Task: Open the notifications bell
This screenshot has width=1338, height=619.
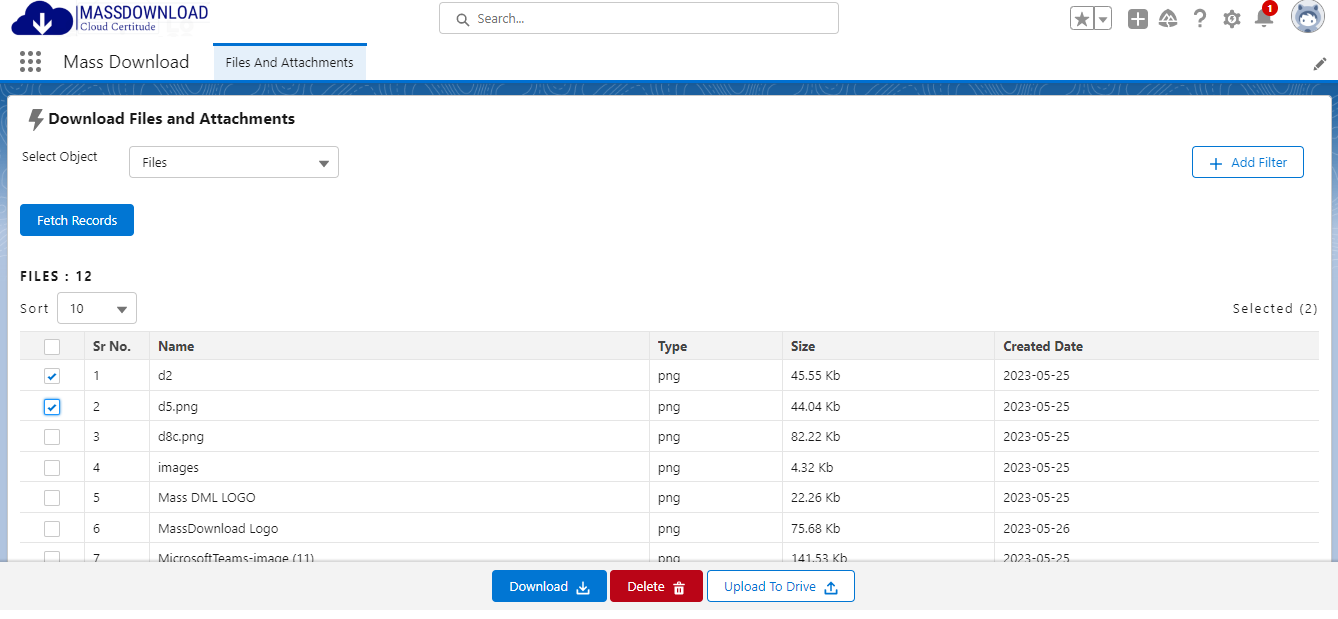Action: [1264, 18]
